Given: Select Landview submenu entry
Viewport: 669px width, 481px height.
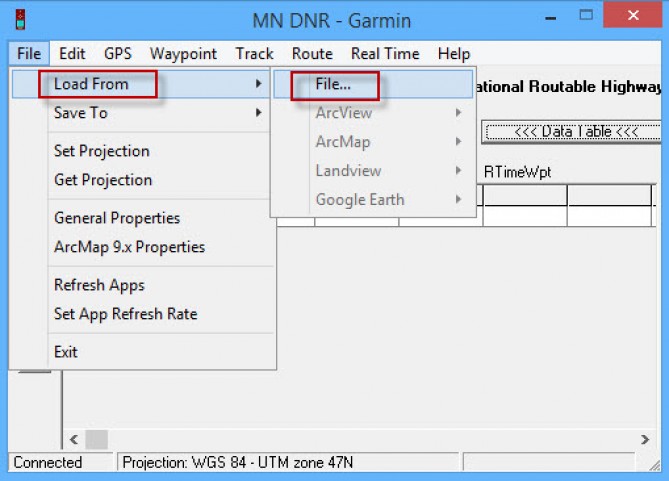Looking at the screenshot, I should [373, 171].
